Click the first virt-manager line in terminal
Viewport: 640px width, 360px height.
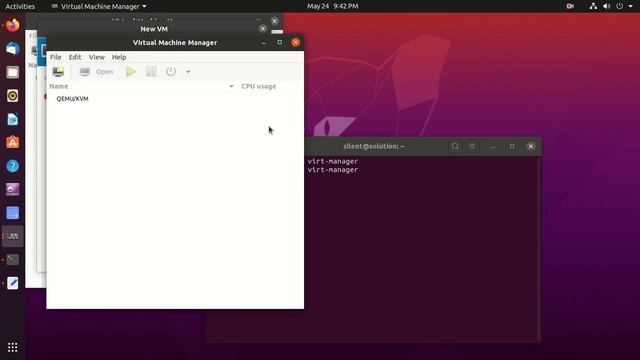tap(333, 161)
